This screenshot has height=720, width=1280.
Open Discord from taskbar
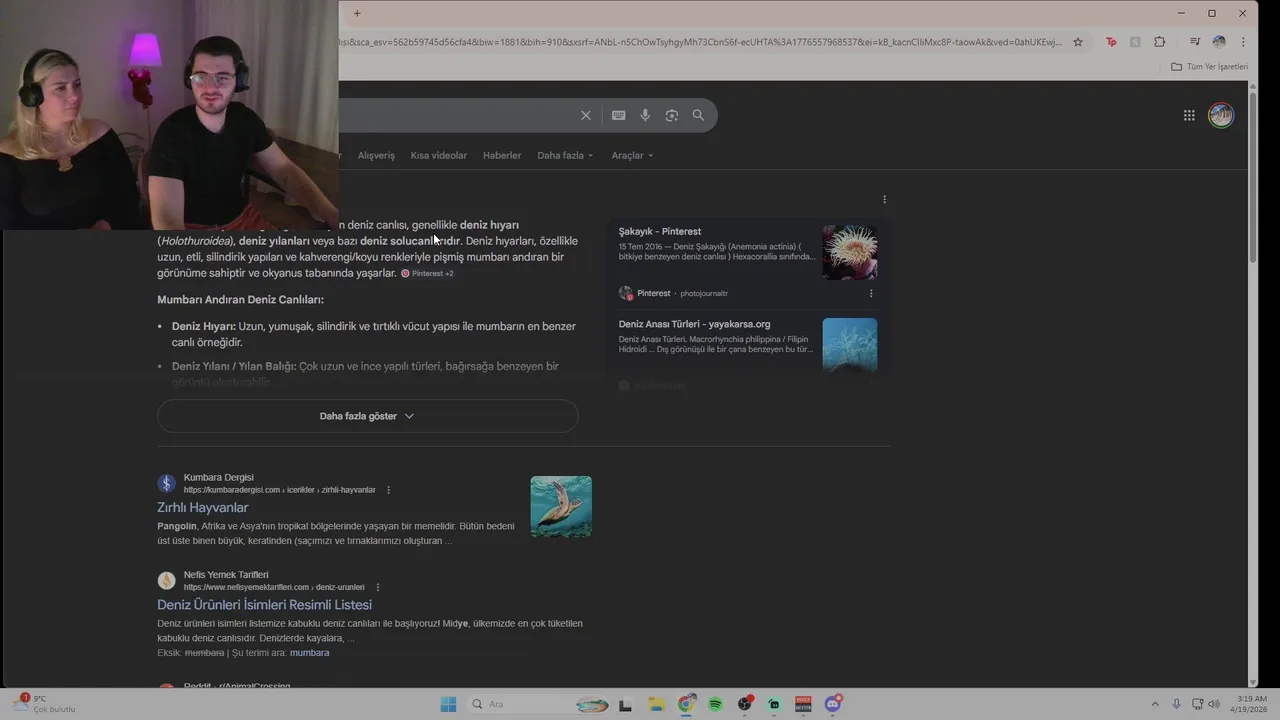coord(833,704)
